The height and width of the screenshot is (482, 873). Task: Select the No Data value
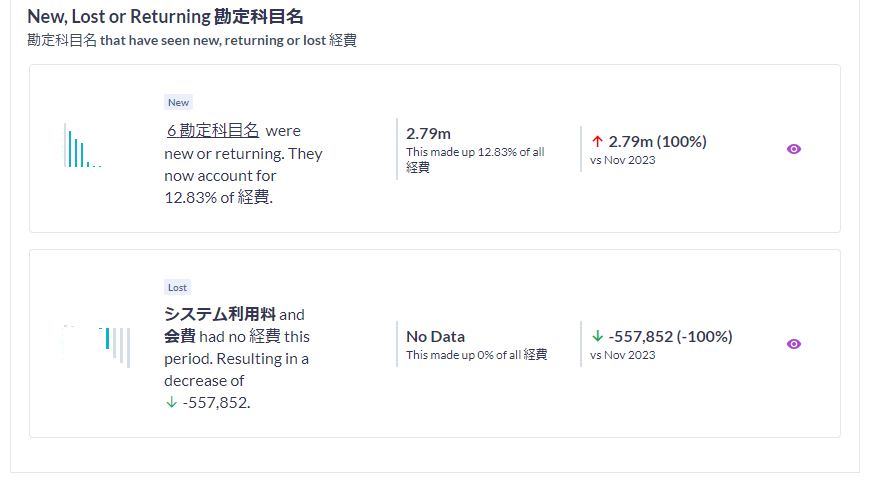(x=435, y=337)
